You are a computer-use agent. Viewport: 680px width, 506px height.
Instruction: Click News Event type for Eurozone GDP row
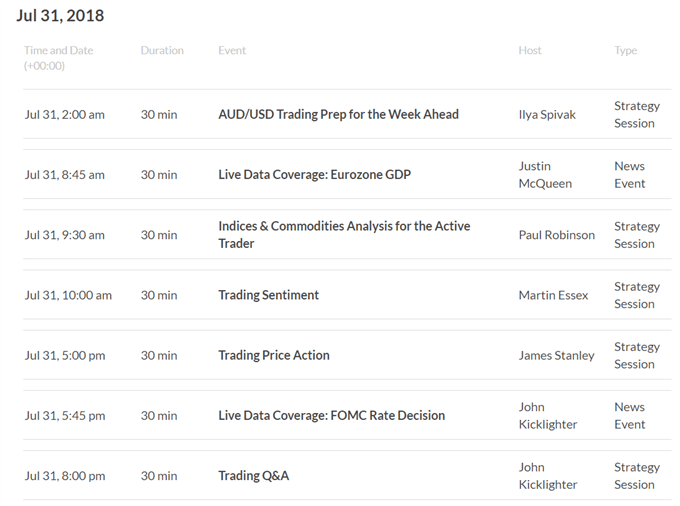(x=630, y=175)
